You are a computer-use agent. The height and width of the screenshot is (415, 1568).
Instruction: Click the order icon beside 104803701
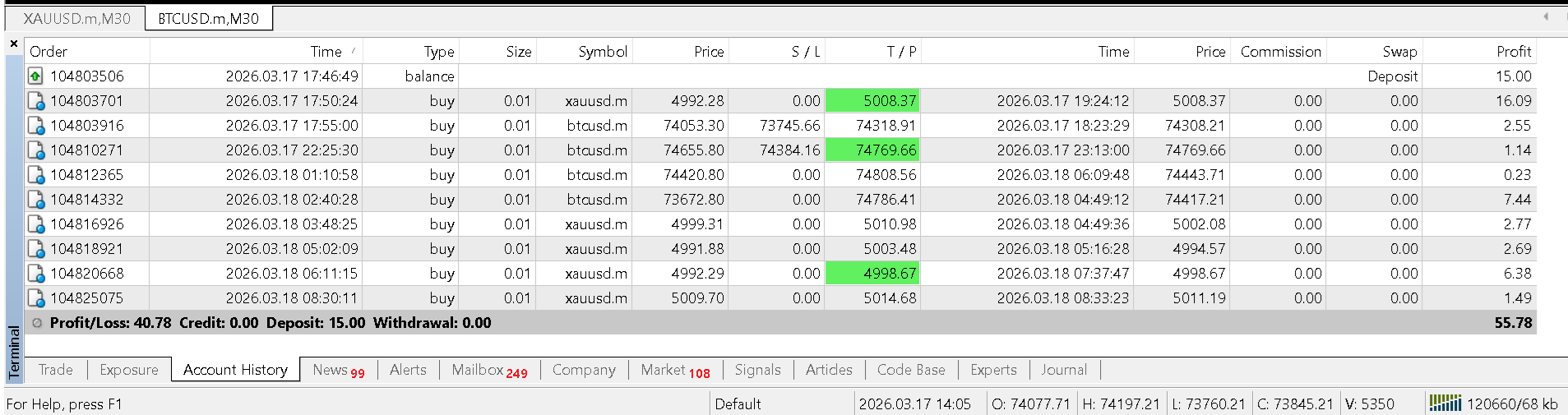pos(35,101)
